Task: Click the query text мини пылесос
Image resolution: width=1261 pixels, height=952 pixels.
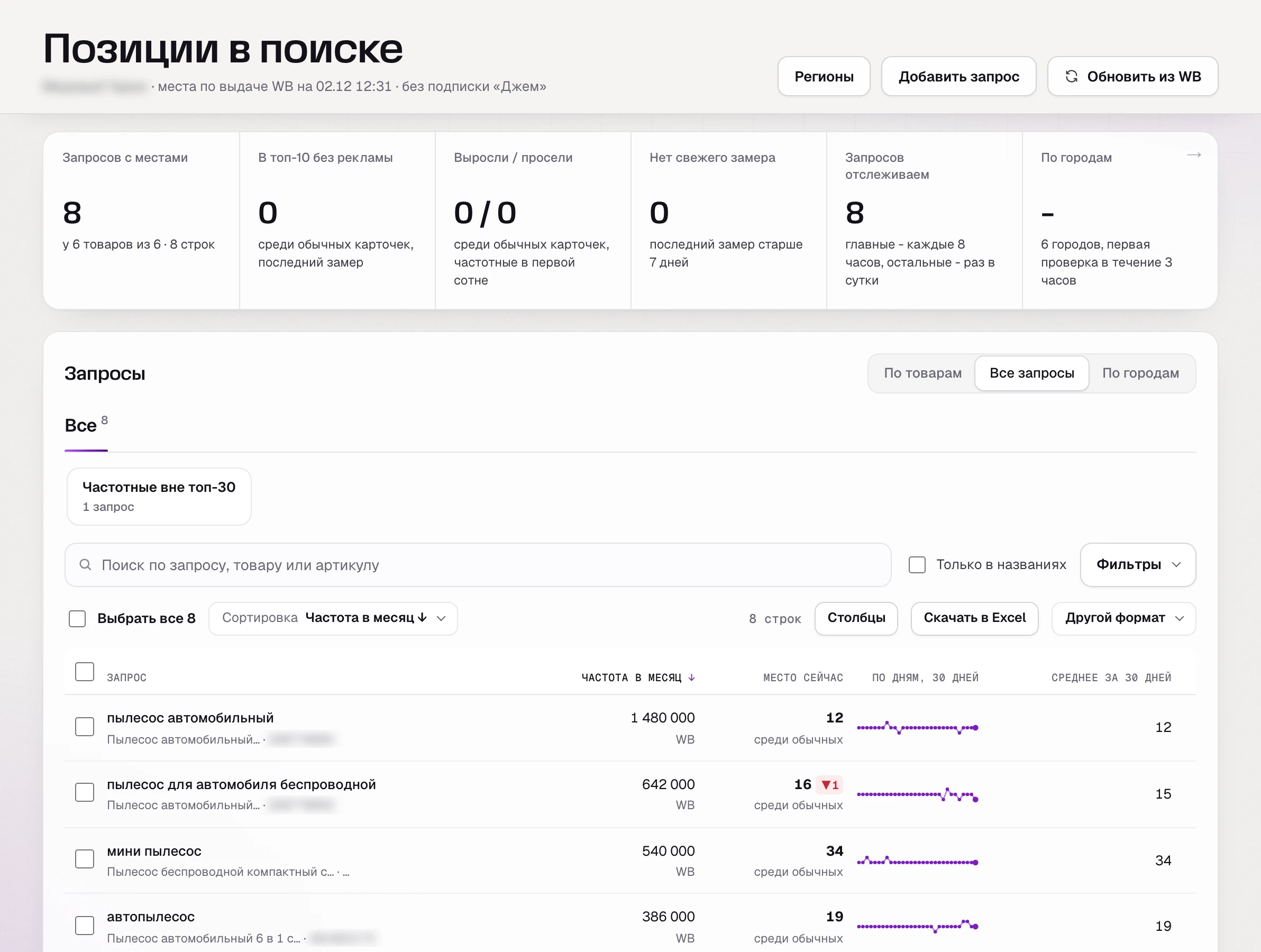Action: point(154,851)
